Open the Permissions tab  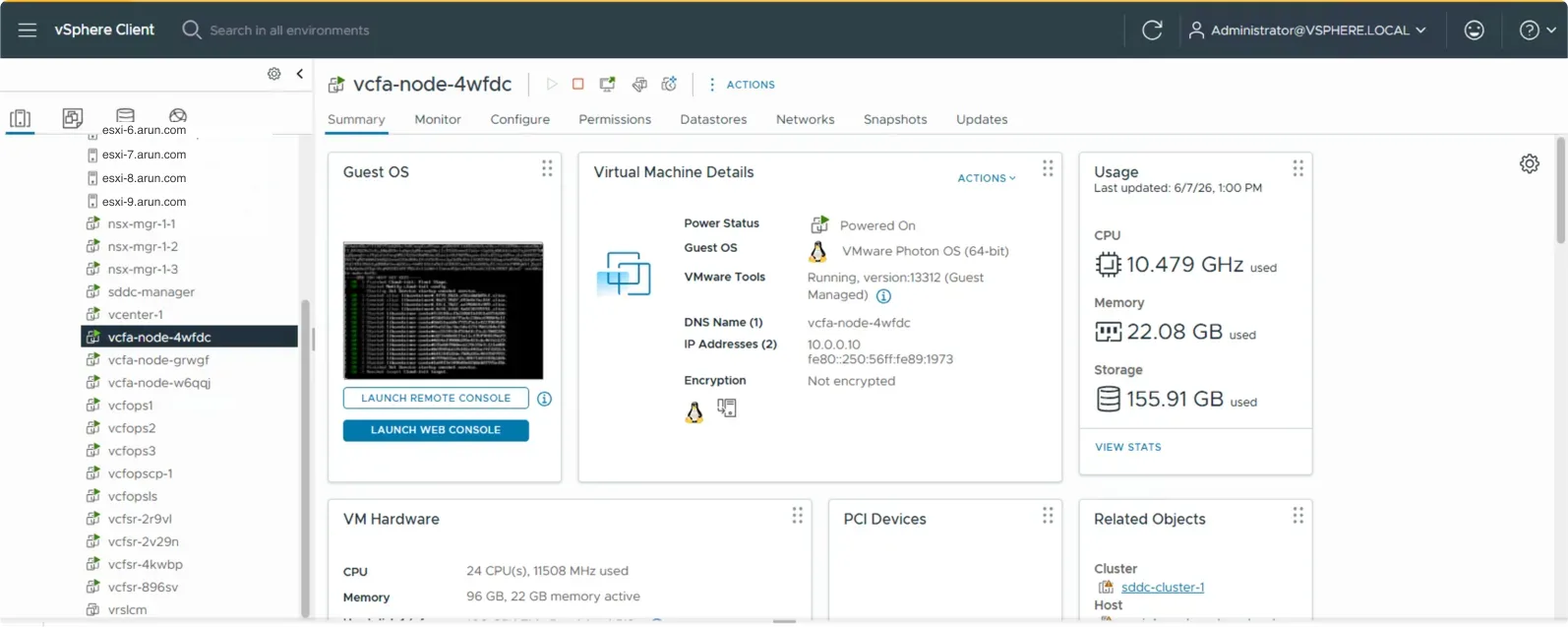(615, 119)
